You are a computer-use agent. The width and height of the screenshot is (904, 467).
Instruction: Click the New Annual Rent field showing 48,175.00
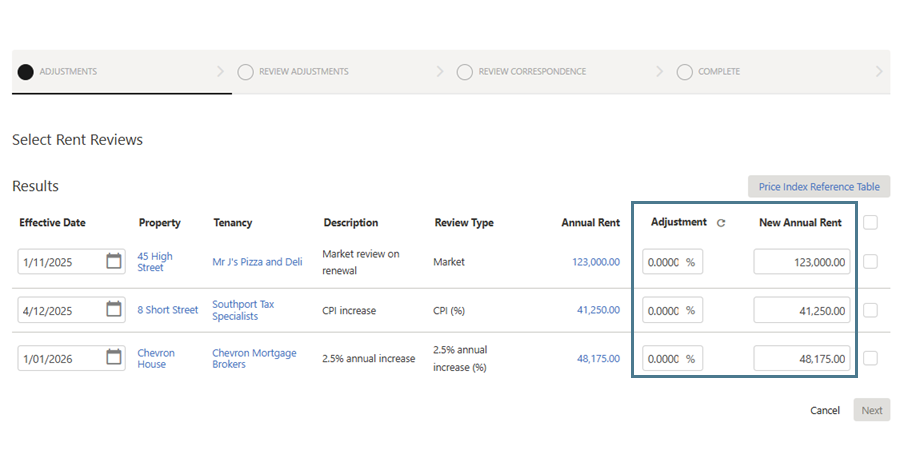point(802,358)
